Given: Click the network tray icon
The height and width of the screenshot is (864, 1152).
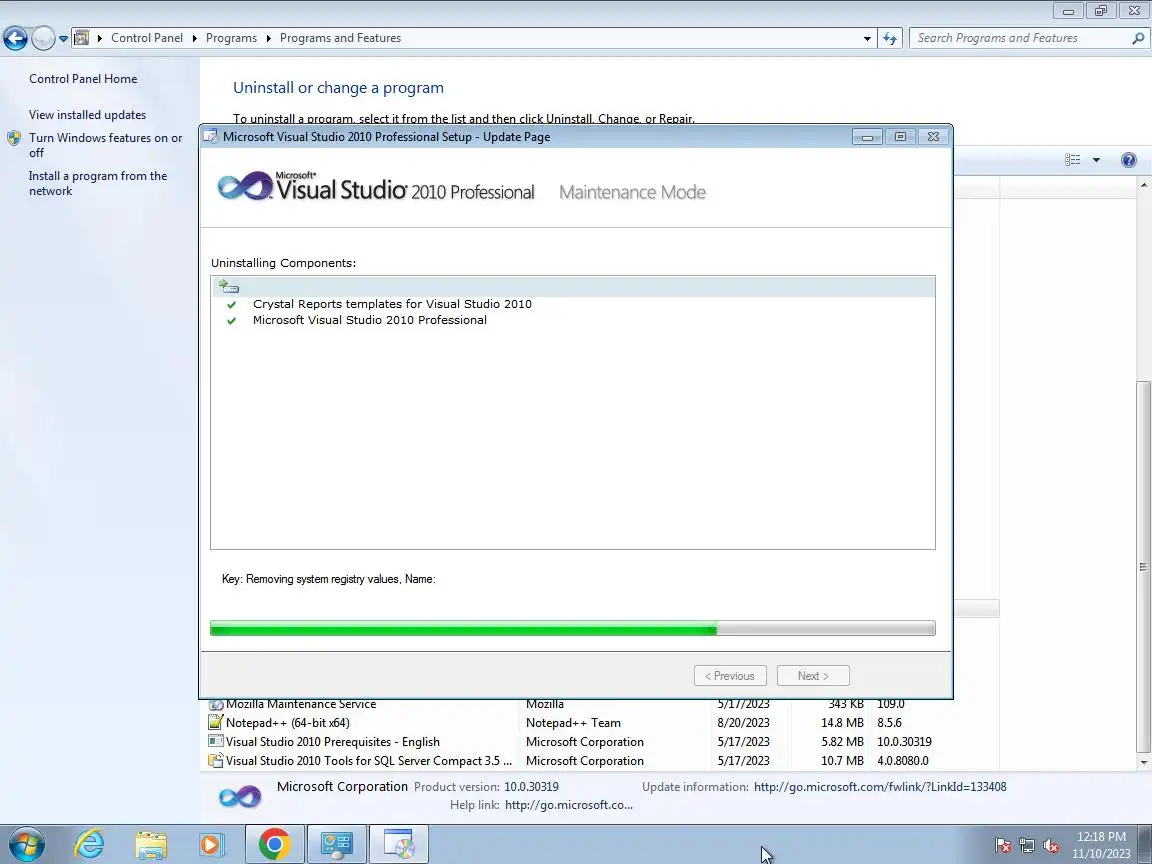Looking at the screenshot, I should 1027,846.
